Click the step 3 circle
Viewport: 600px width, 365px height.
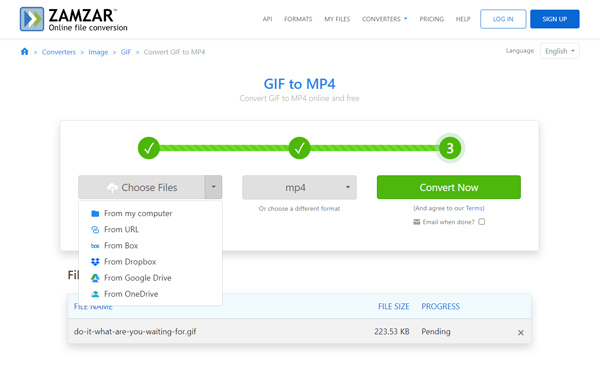[x=450, y=148]
